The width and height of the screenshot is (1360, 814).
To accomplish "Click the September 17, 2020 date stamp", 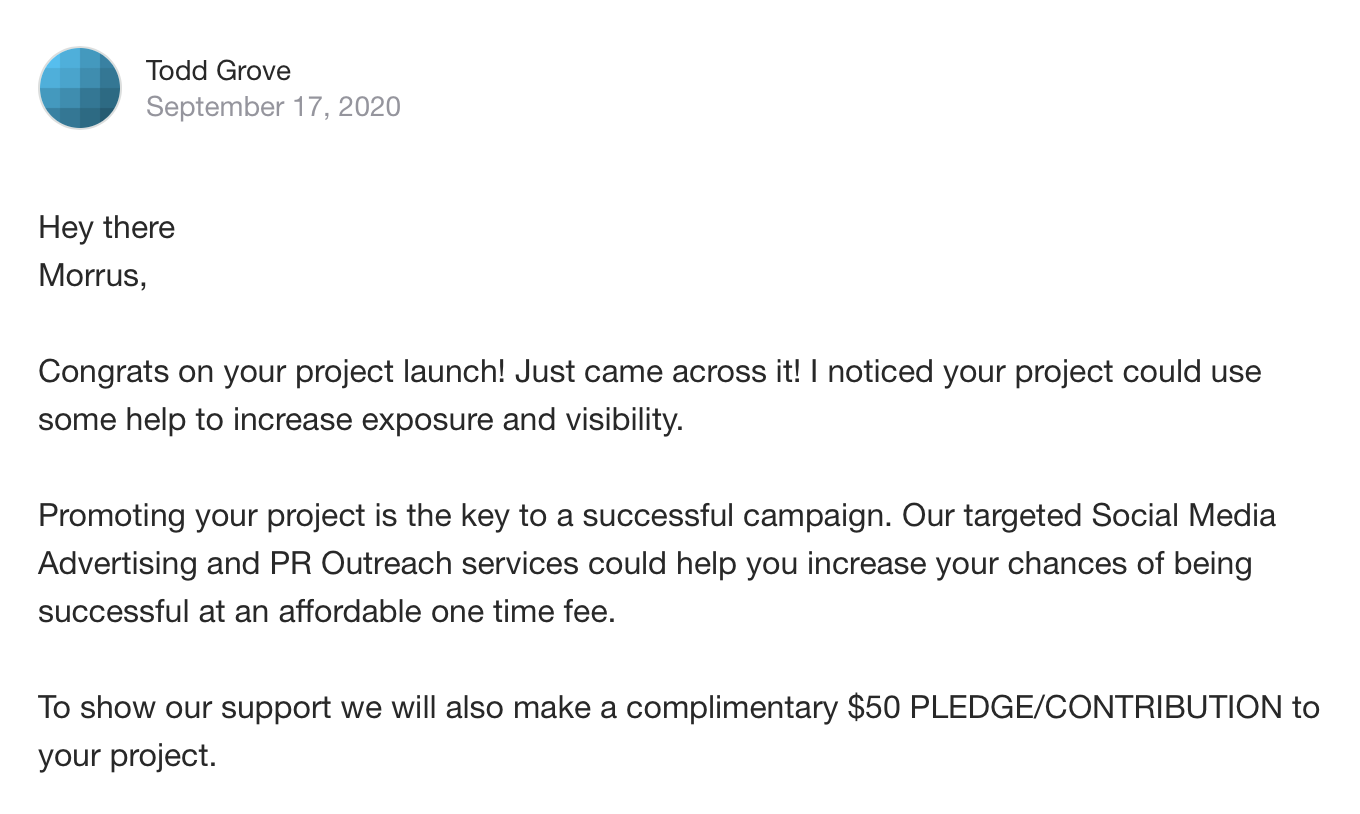I will (273, 106).
